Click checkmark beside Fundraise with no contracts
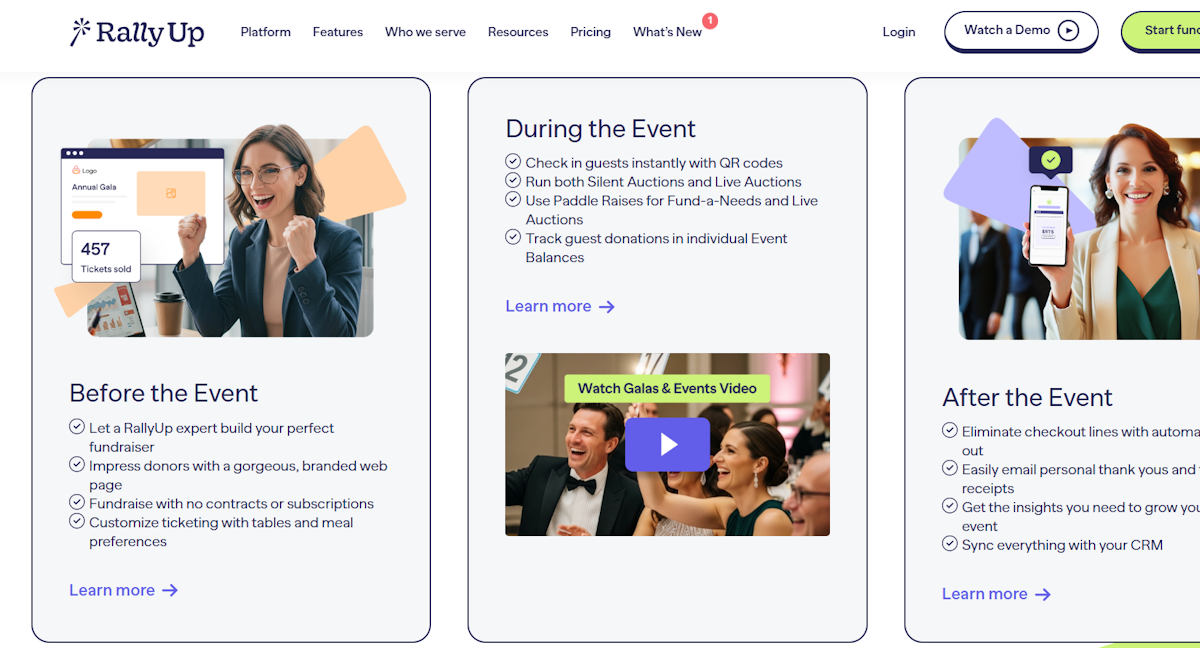The height and width of the screenshot is (648, 1200). point(77,503)
